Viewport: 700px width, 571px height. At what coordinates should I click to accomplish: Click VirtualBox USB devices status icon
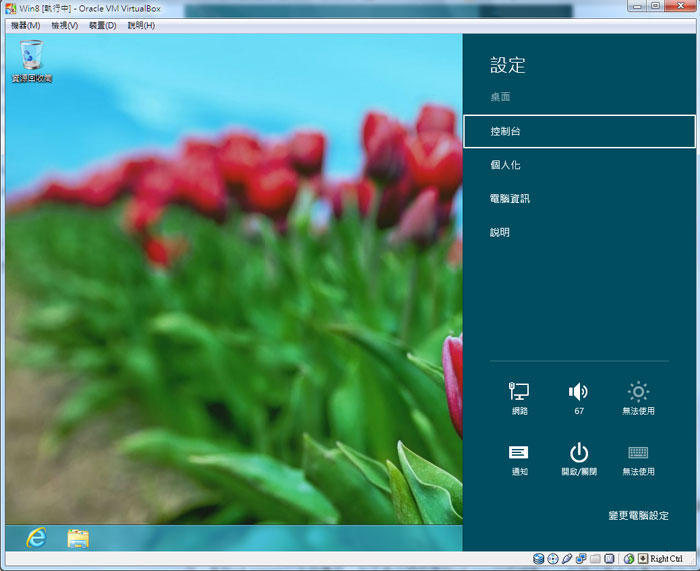[x=567, y=558]
